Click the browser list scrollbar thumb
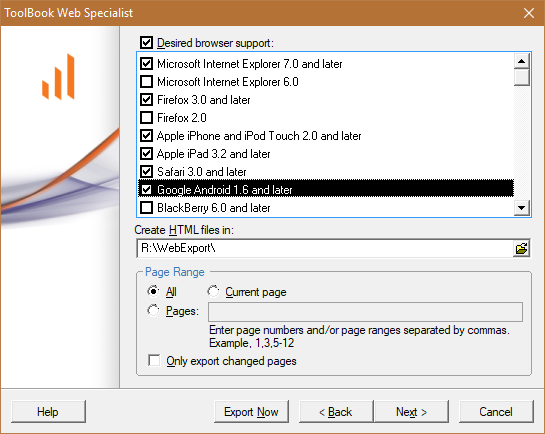Image resolution: width=545 pixels, height=434 pixels. tap(521, 77)
